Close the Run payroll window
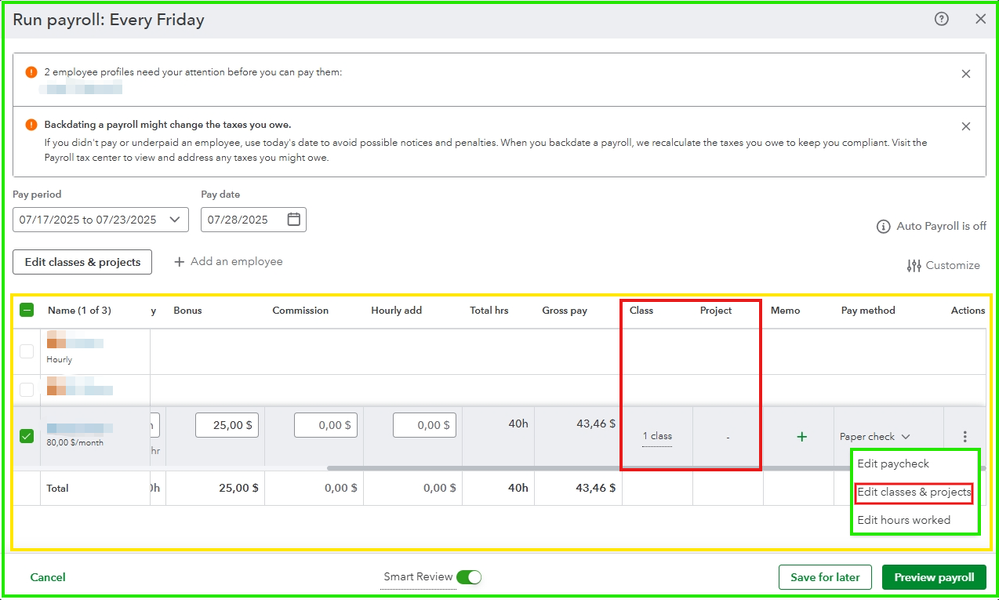The image size is (999, 600). [981, 19]
